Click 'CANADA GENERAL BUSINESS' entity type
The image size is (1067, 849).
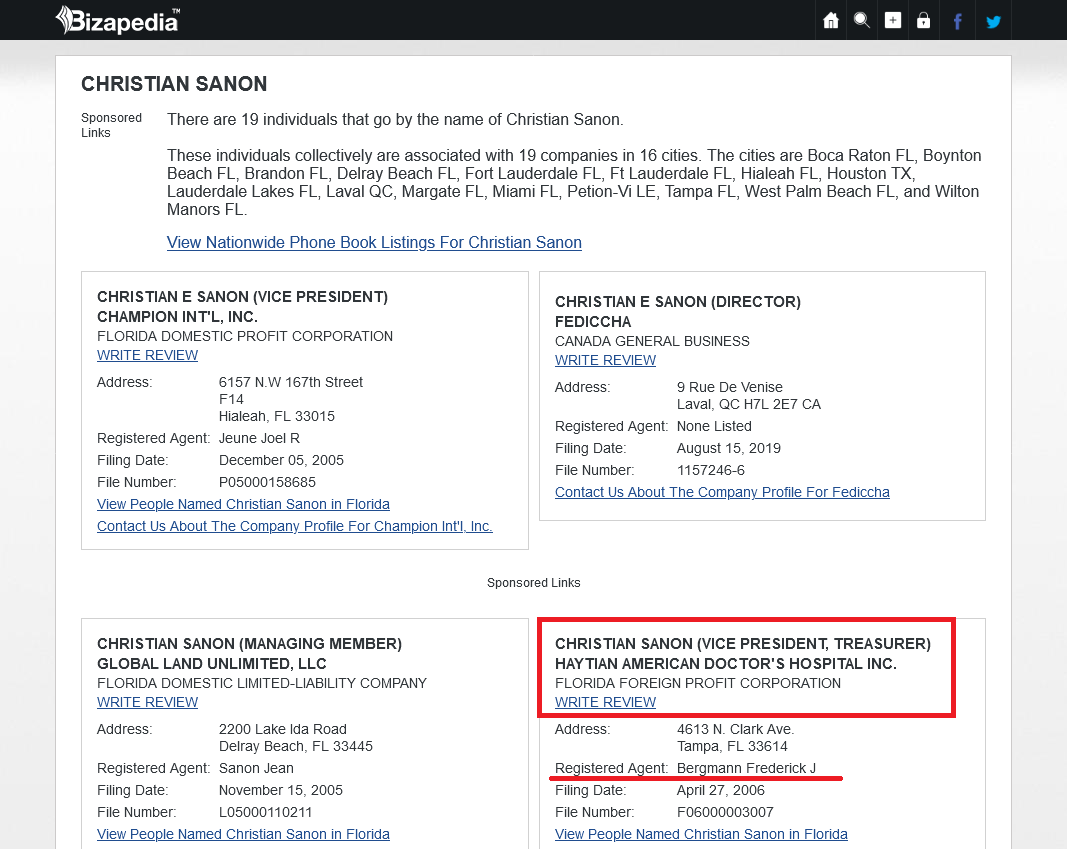click(x=653, y=341)
